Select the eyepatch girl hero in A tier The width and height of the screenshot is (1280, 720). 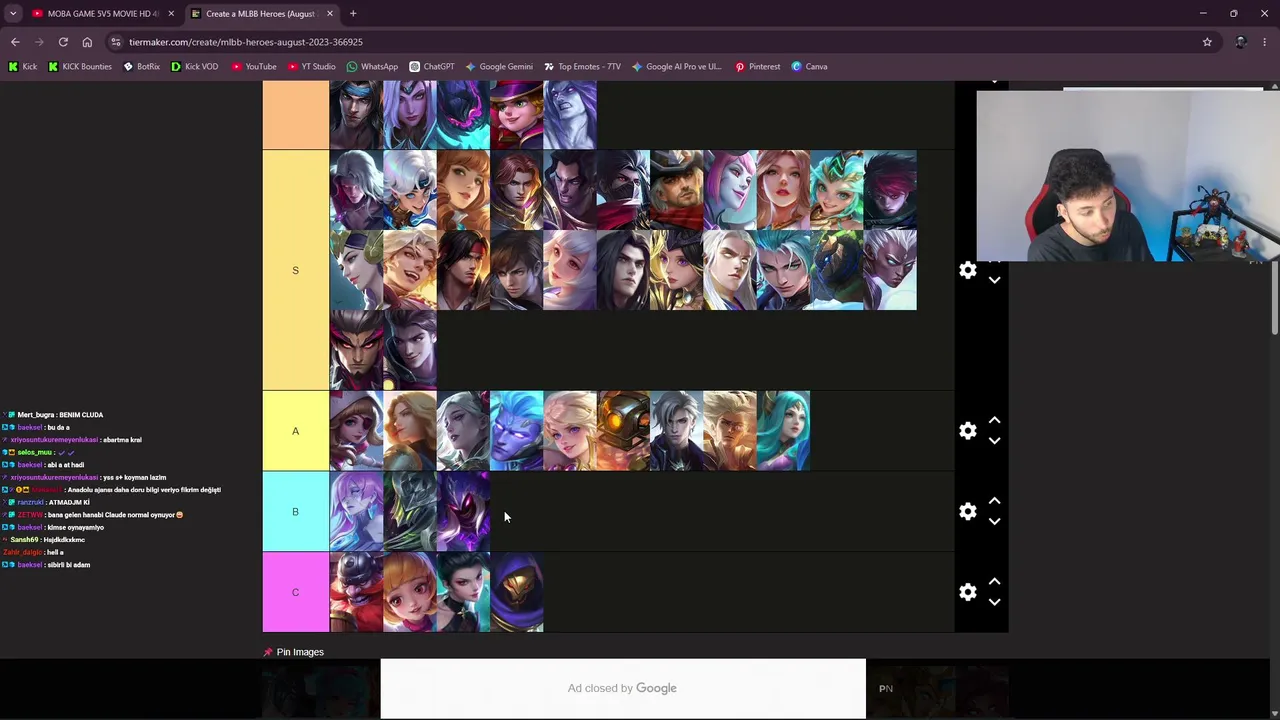tap(357, 431)
